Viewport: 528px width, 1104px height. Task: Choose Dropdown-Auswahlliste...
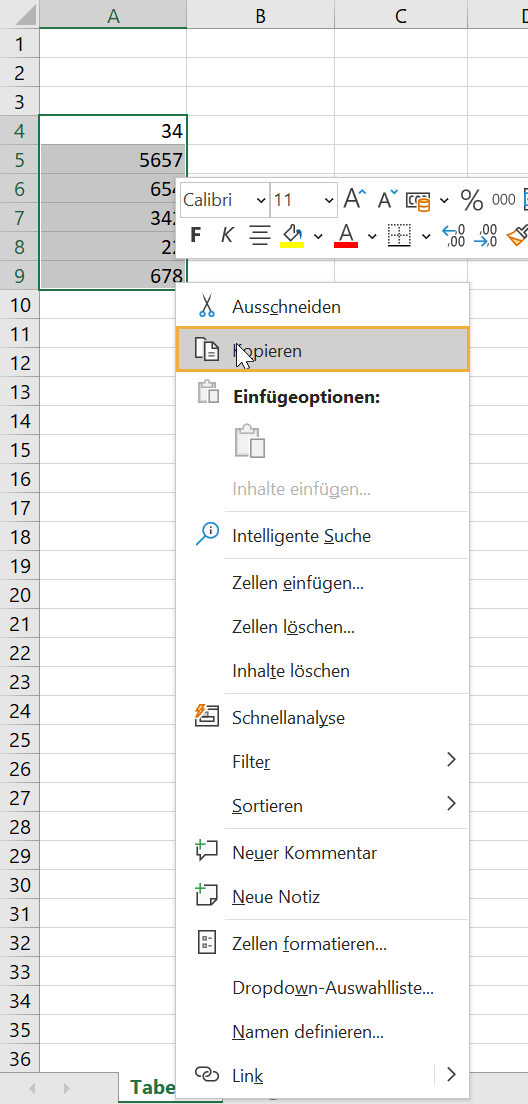(322, 988)
